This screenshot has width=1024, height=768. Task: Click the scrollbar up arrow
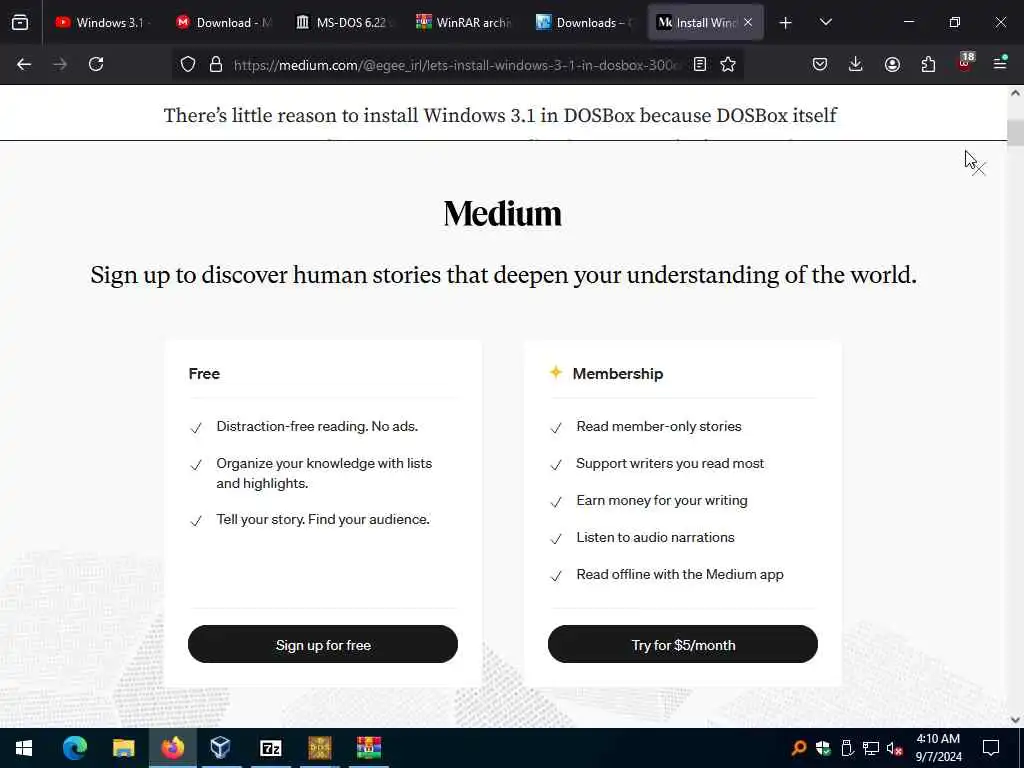(1016, 93)
